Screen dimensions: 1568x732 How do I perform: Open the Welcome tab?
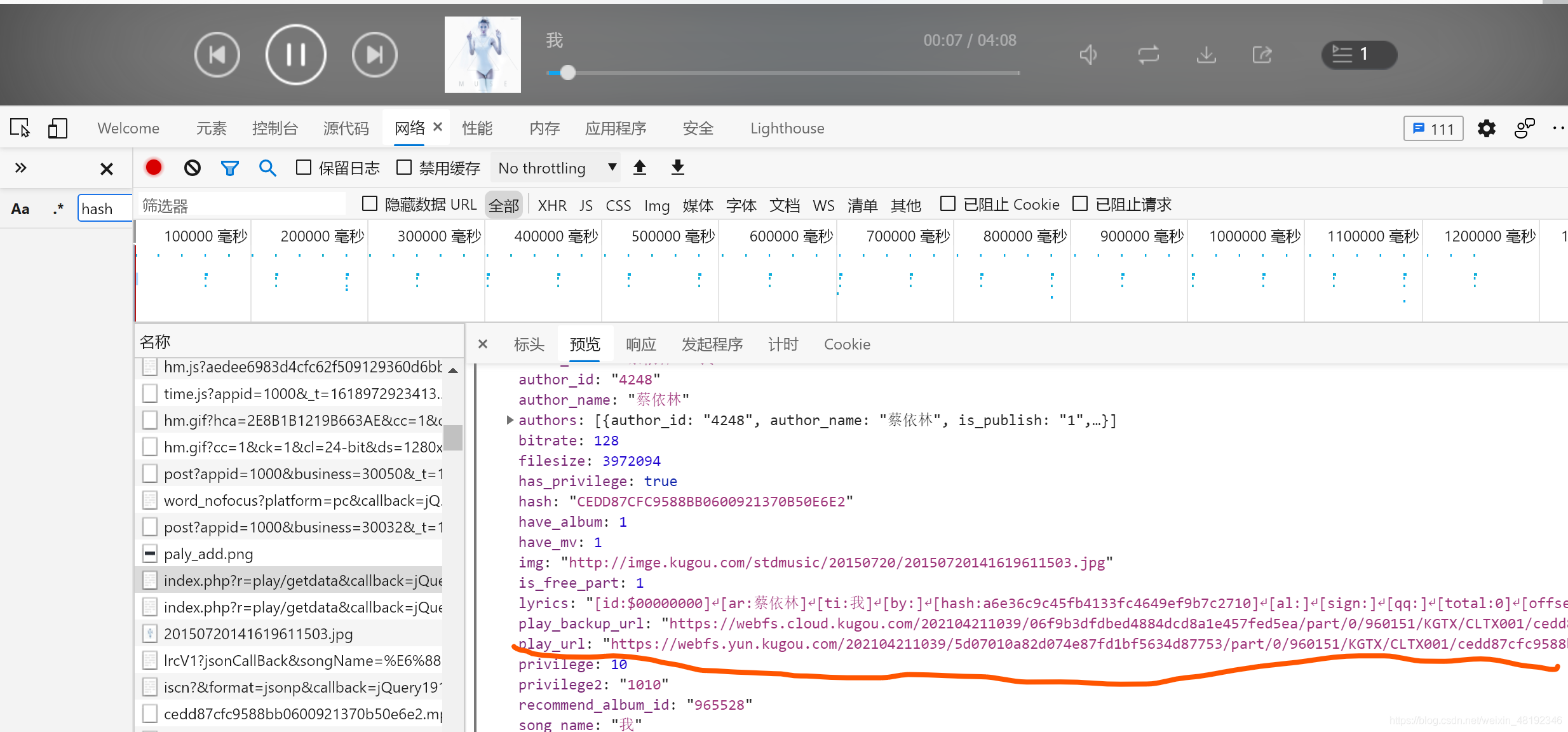pos(128,128)
